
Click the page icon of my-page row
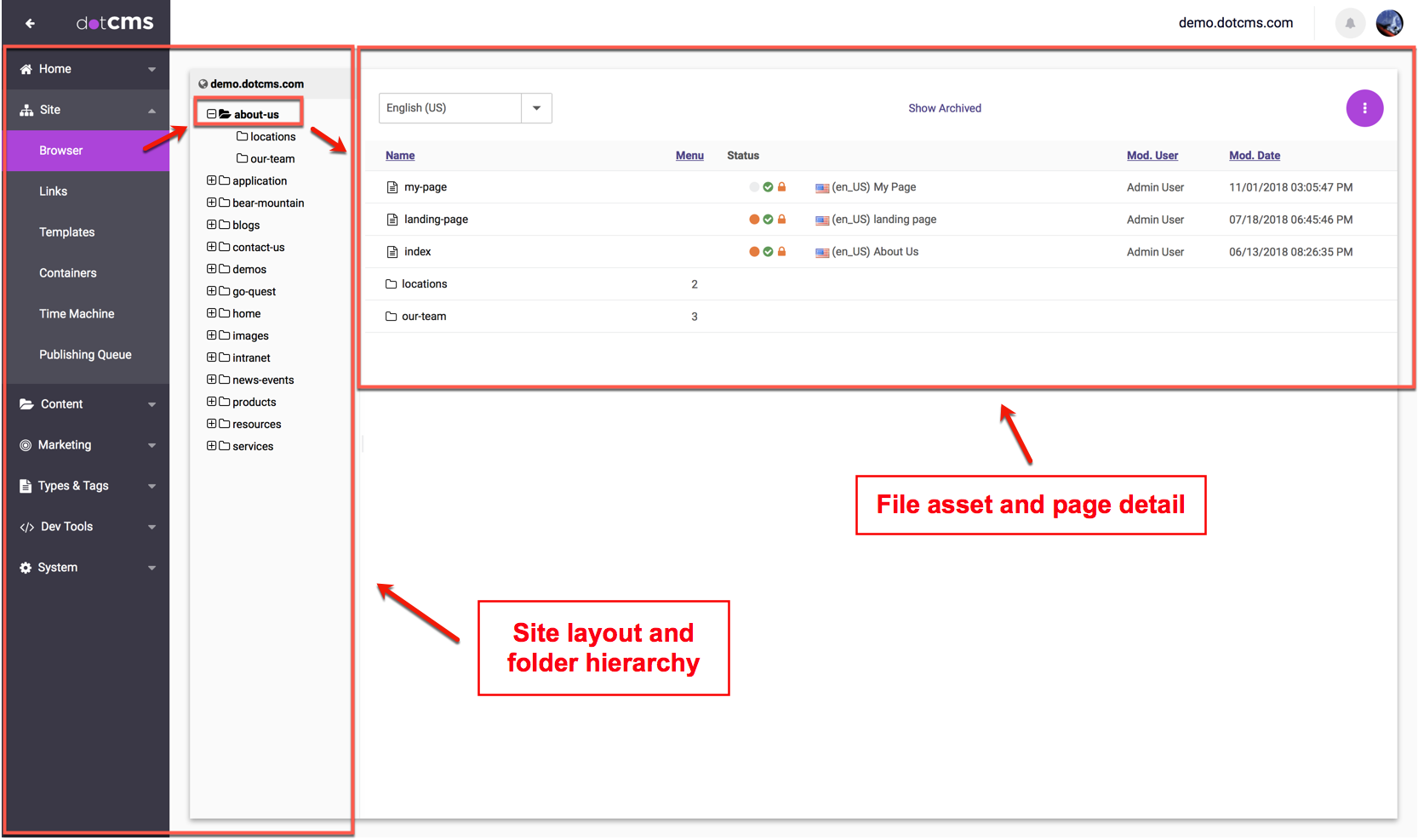(392, 187)
